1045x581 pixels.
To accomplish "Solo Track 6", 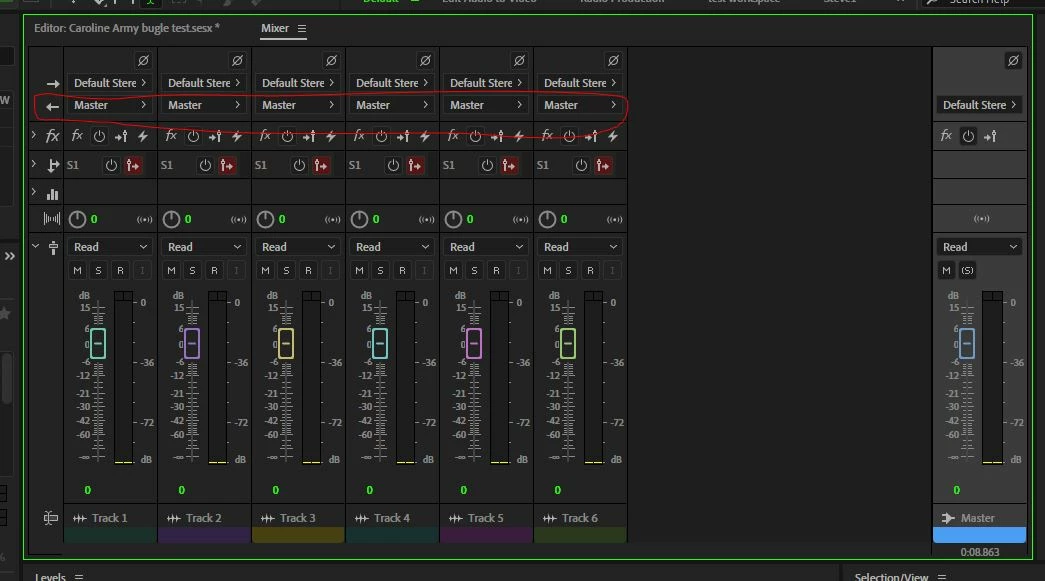I will pos(568,271).
